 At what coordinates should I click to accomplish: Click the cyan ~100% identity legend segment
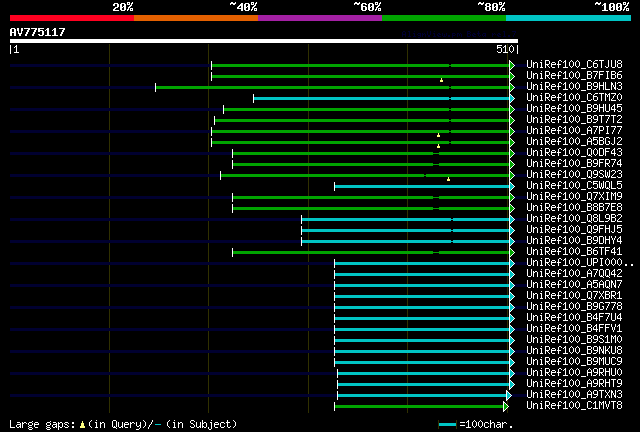569,18
